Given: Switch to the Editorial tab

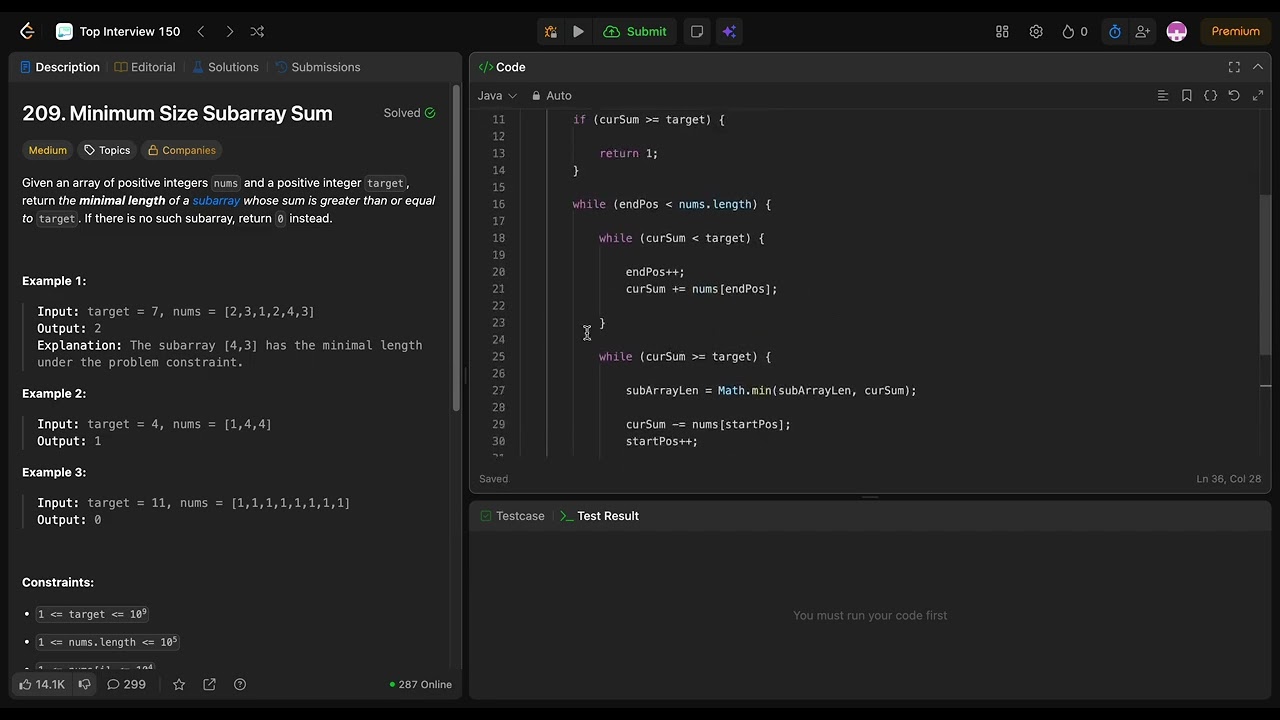Looking at the screenshot, I should tap(145, 67).
